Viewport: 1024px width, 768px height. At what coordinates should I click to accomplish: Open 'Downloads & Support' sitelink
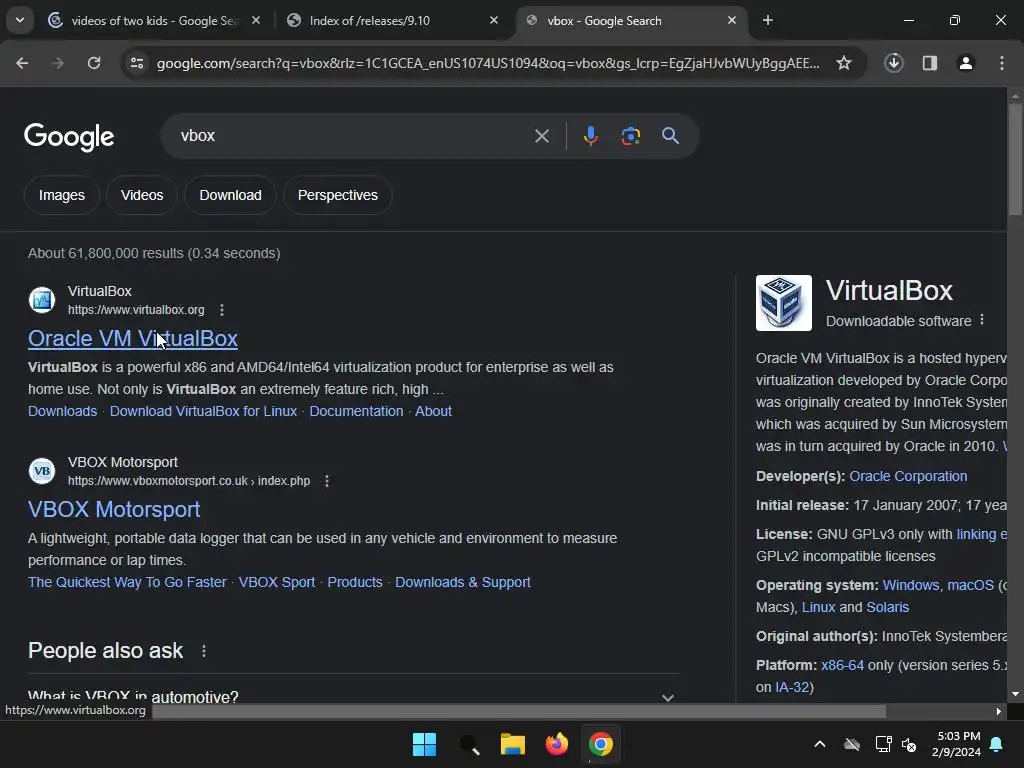tap(462, 583)
